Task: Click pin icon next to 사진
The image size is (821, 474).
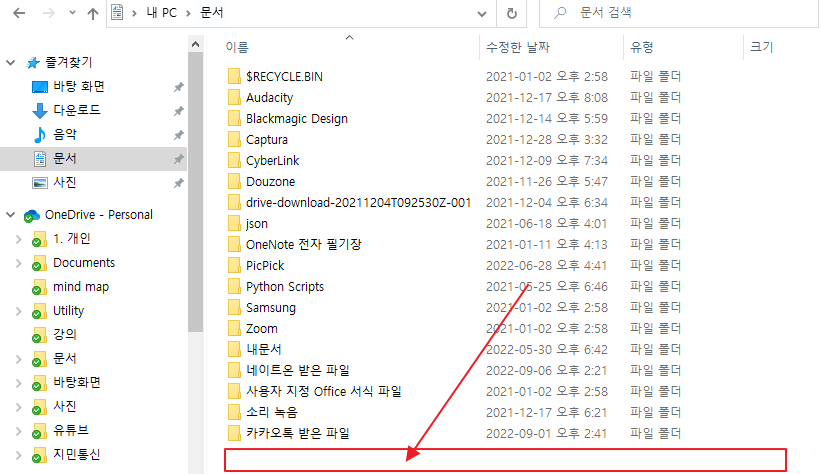Action: click(179, 183)
